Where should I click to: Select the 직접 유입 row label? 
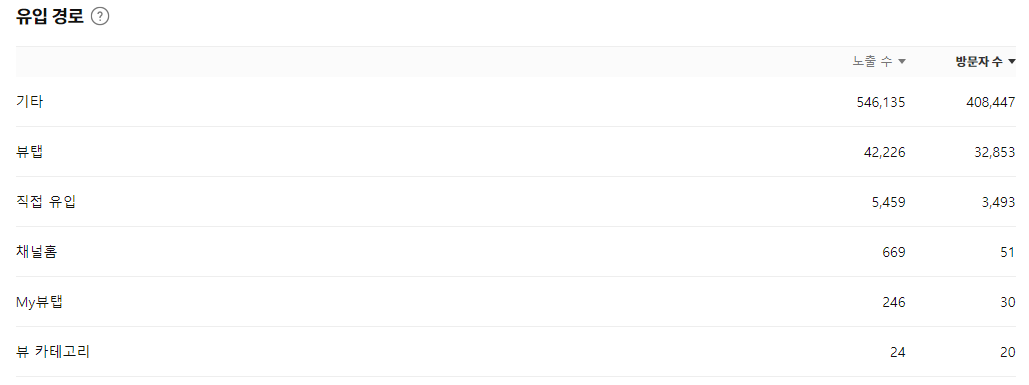coord(46,202)
